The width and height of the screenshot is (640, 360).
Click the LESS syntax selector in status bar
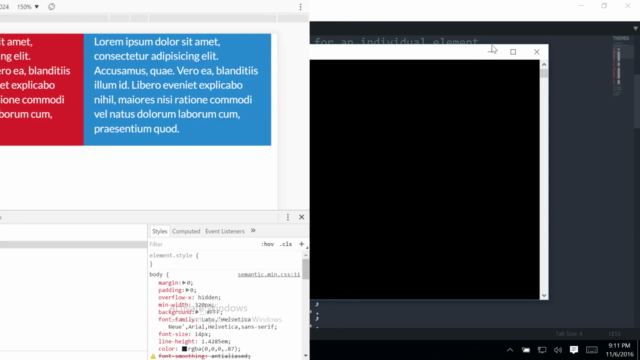click(x=614, y=334)
